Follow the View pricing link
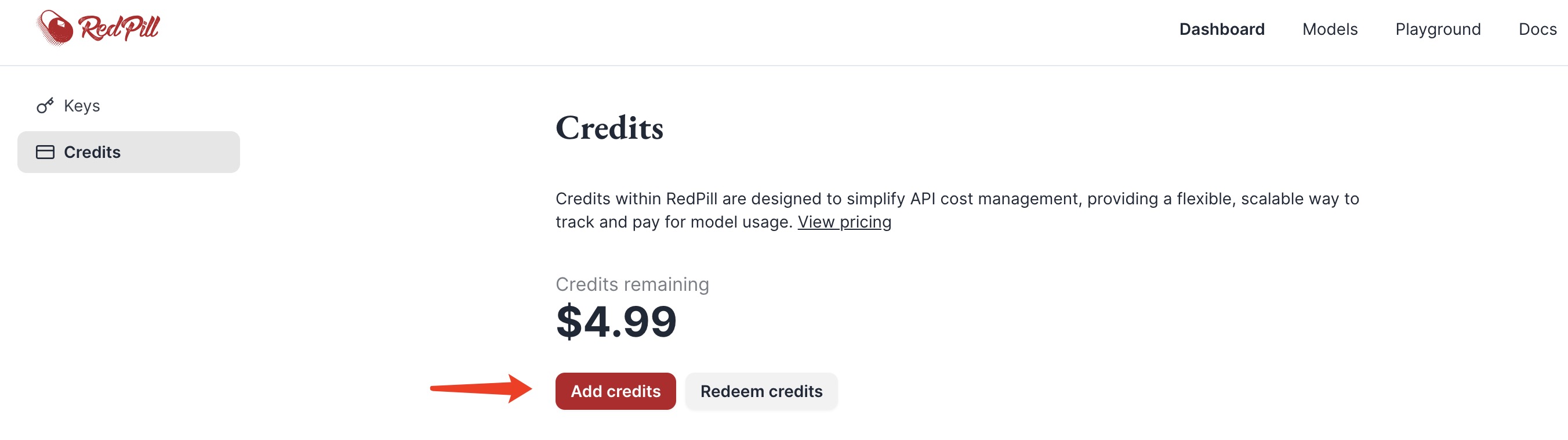The height and width of the screenshot is (440, 1568). 844,222
